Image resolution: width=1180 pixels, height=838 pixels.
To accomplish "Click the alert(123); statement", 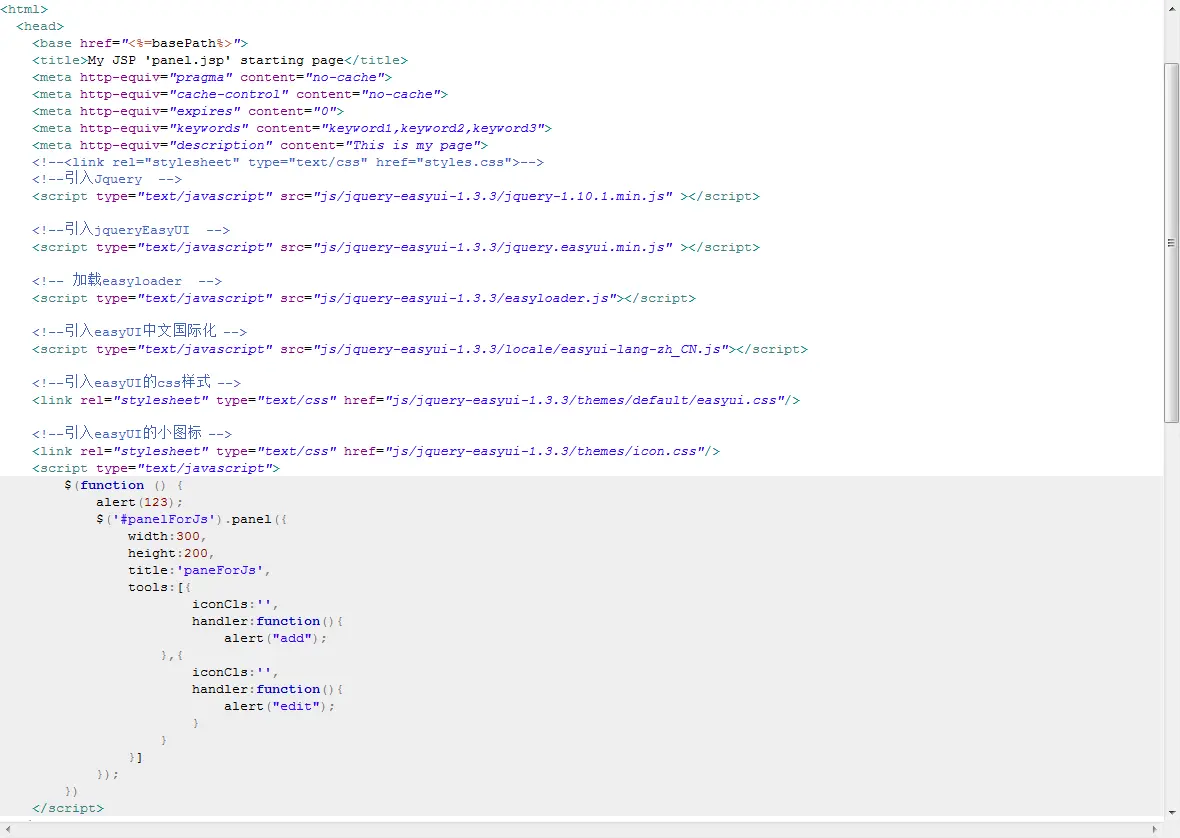I will coord(139,502).
